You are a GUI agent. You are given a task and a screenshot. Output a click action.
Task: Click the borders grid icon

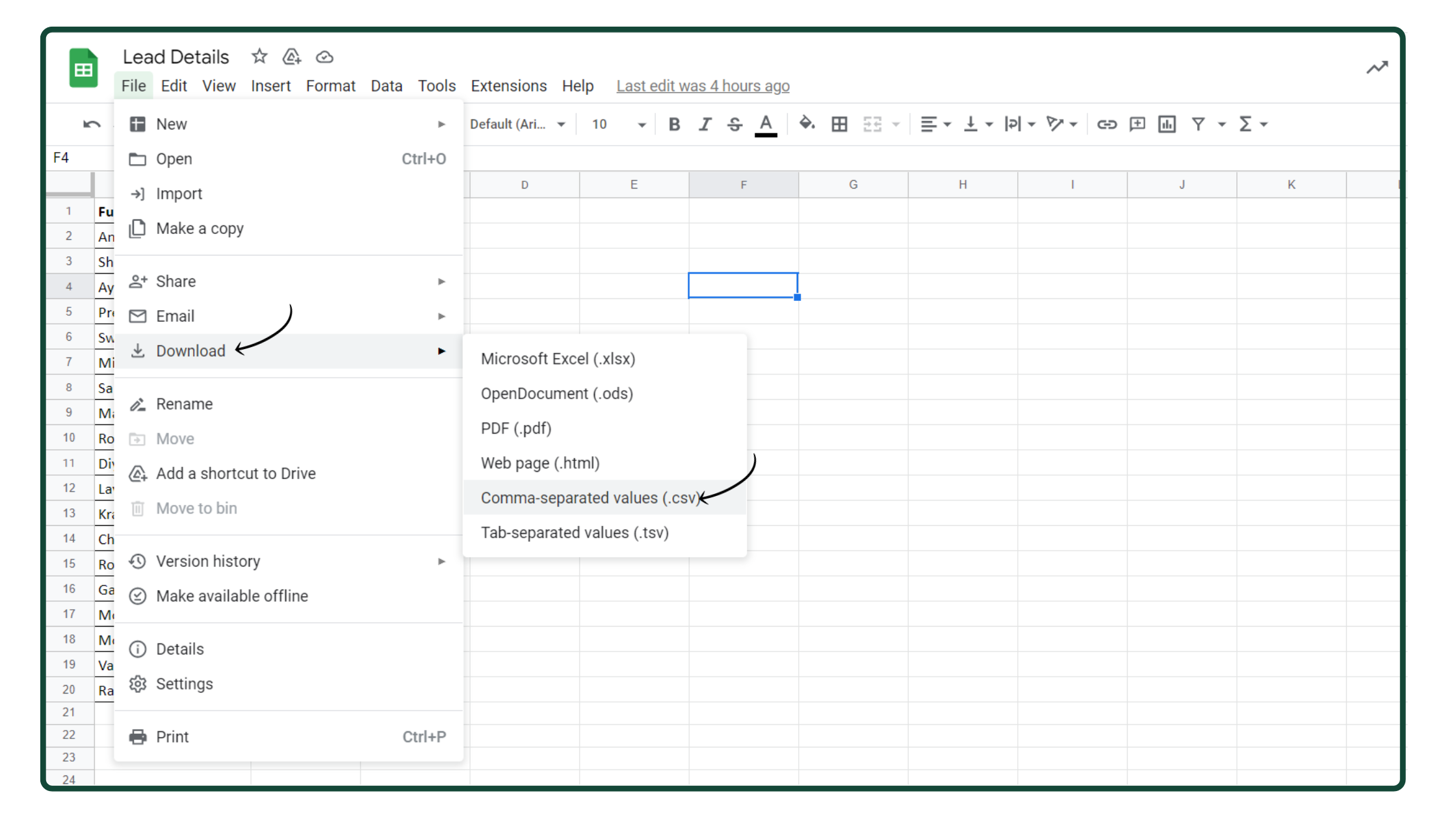pyautogui.click(x=839, y=124)
